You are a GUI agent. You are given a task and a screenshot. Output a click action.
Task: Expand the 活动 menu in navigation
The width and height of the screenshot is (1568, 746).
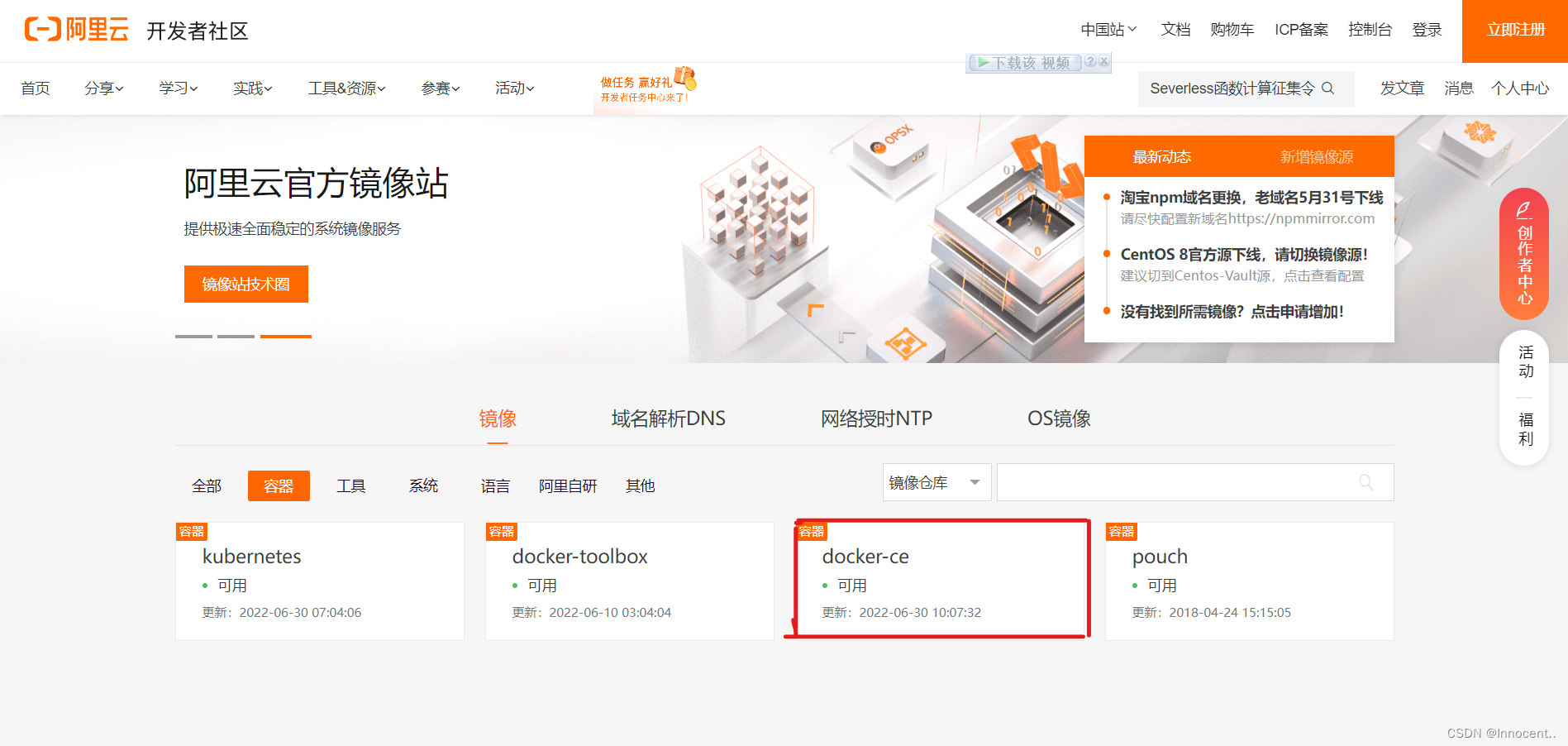(515, 88)
